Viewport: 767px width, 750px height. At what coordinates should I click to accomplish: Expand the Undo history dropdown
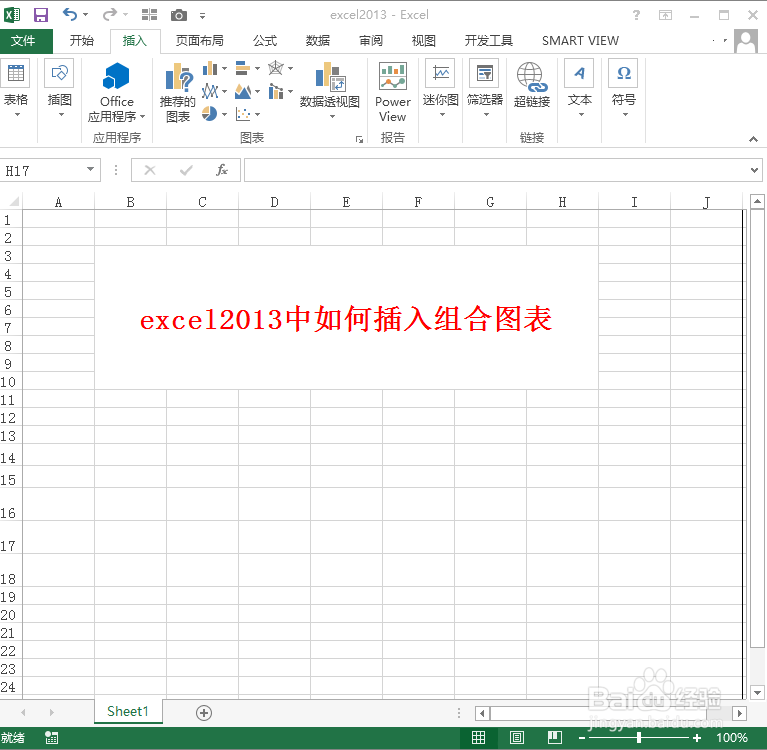point(86,15)
